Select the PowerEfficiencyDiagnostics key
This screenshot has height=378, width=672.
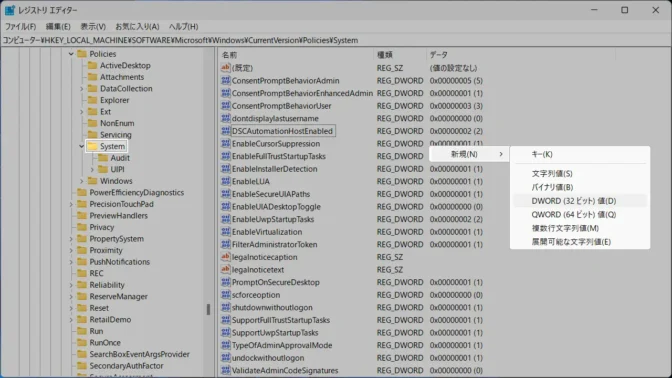pyautogui.click(x=136, y=192)
